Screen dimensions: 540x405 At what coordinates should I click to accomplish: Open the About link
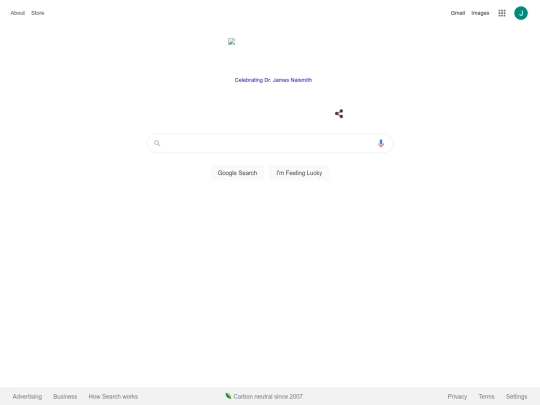click(18, 13)
